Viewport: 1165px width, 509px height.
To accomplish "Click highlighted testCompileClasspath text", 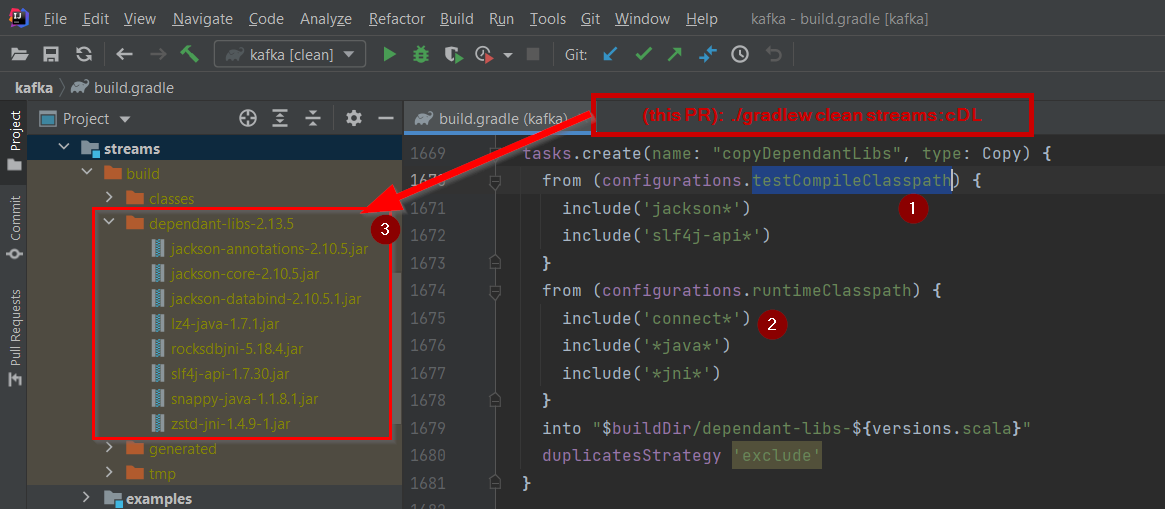I will 852,180.
